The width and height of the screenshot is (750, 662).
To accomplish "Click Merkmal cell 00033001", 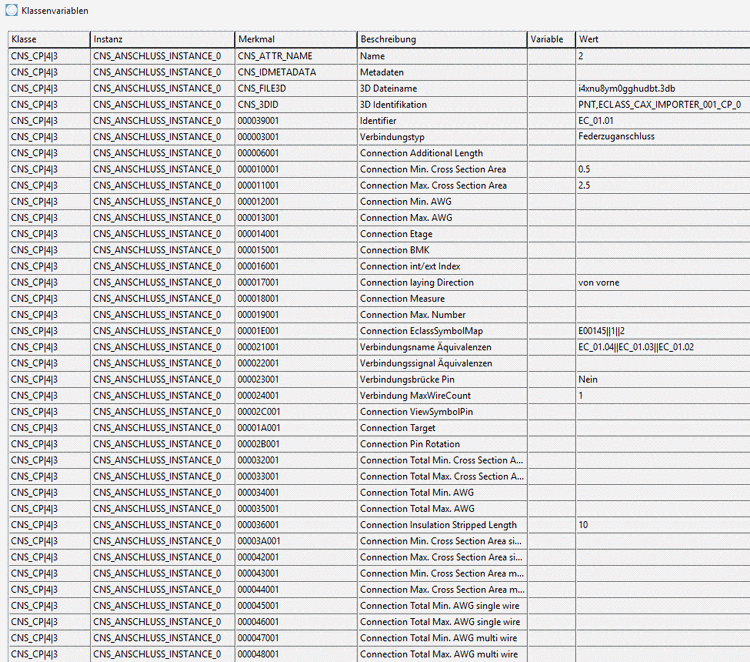I will pyautogui.click(x=296, y=476).
